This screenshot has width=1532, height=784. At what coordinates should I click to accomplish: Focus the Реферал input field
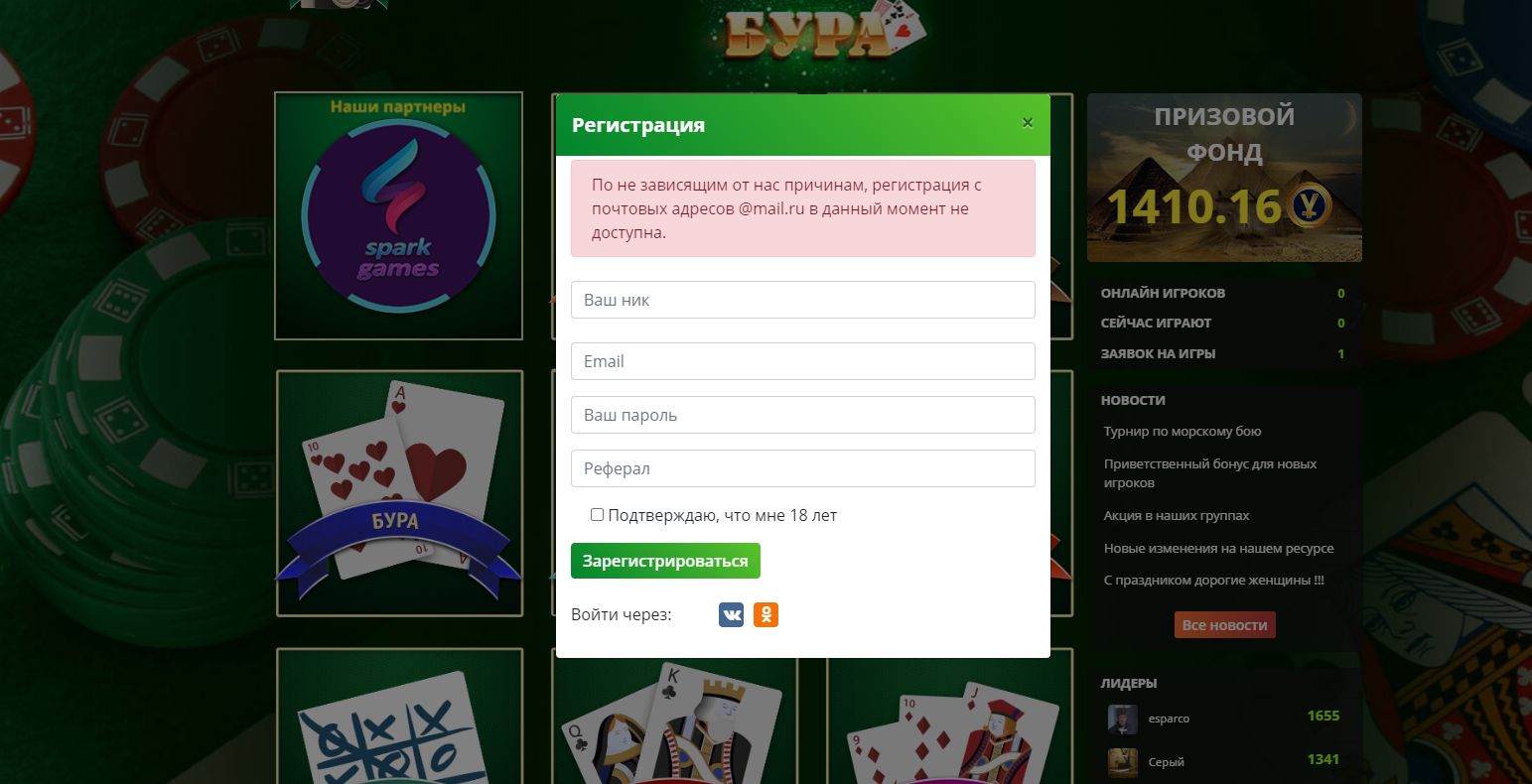pyautogui.click(x=802, y=468)
